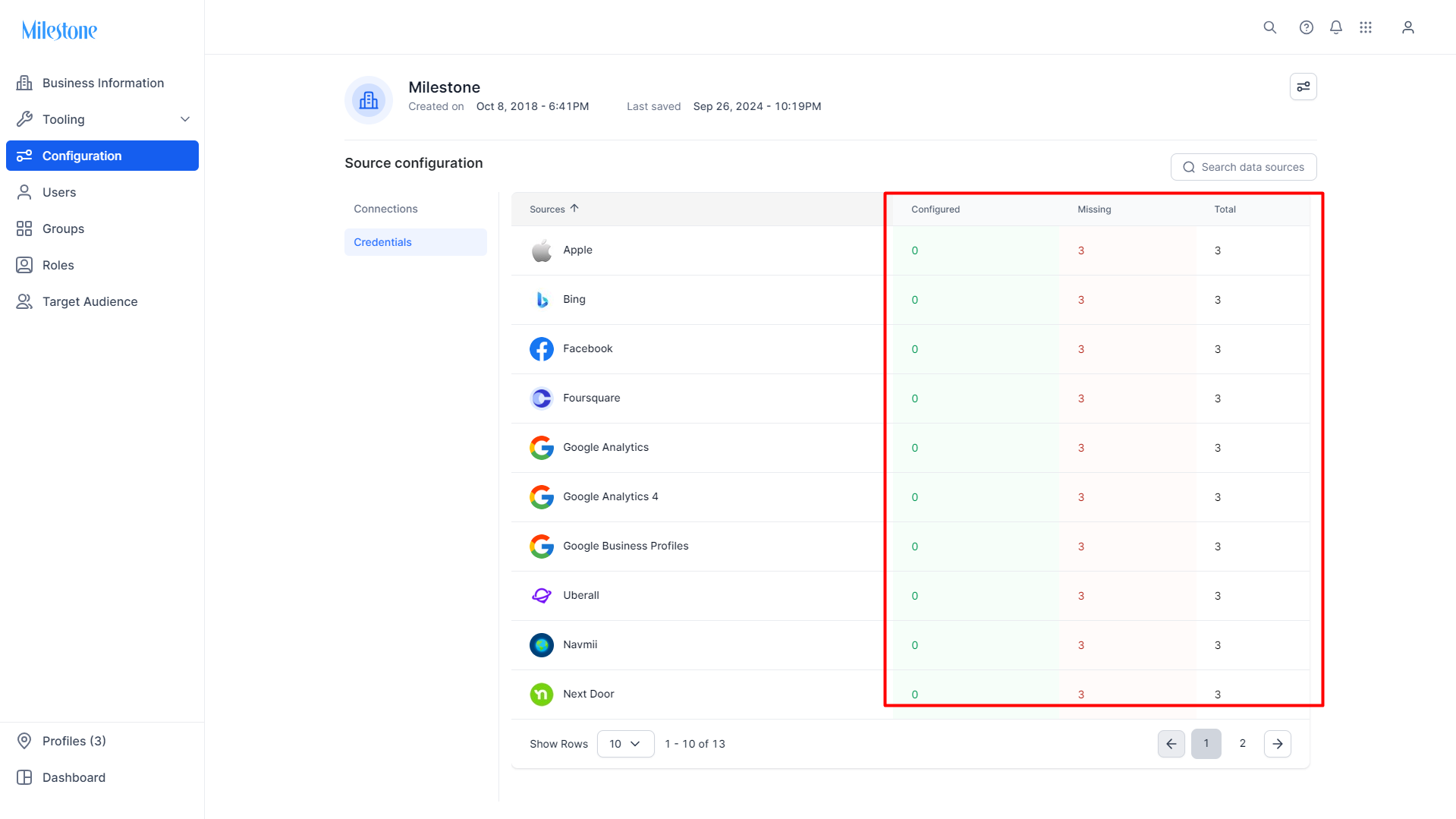Click the Missing column header
1456x819 pixels.
(x=1094, y=209)
